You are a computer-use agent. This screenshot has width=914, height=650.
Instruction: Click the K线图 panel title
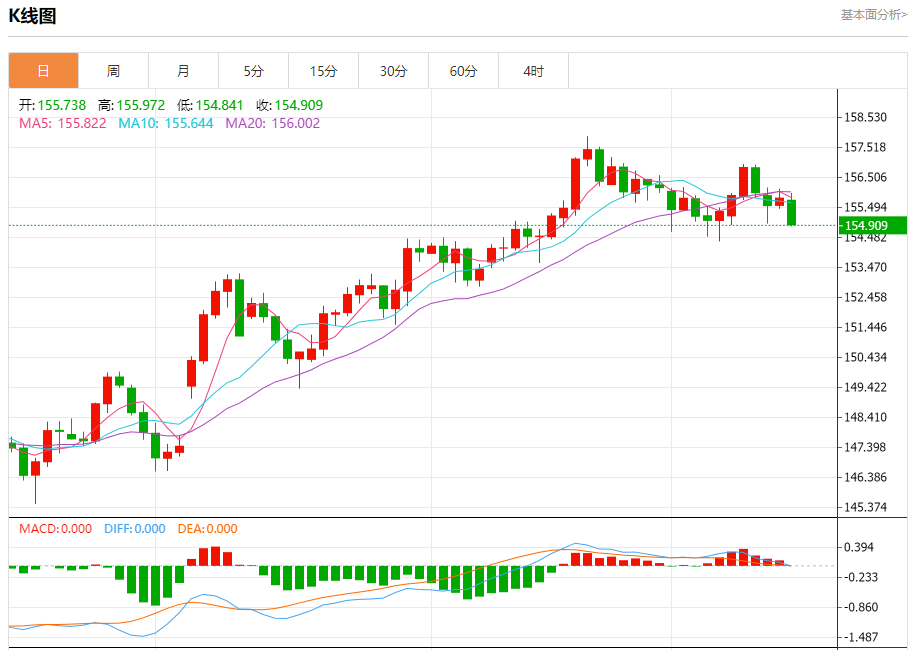[33, 16]
